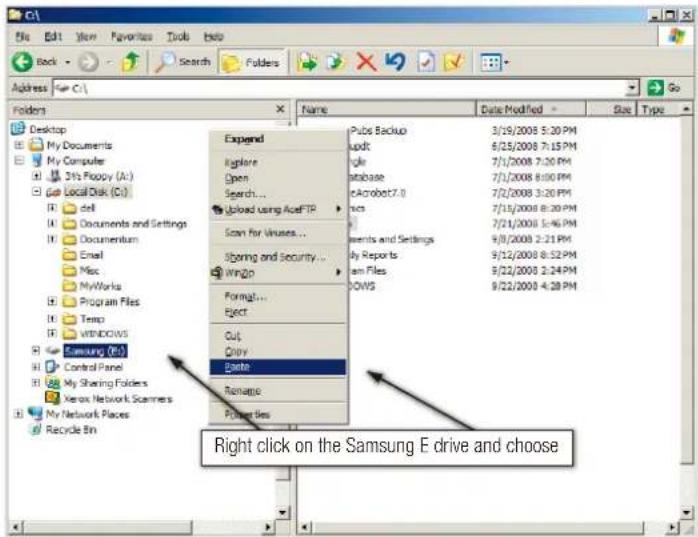Open the Search magnifier tool
This screenshot has width=698, height=537.
point(183,62)
